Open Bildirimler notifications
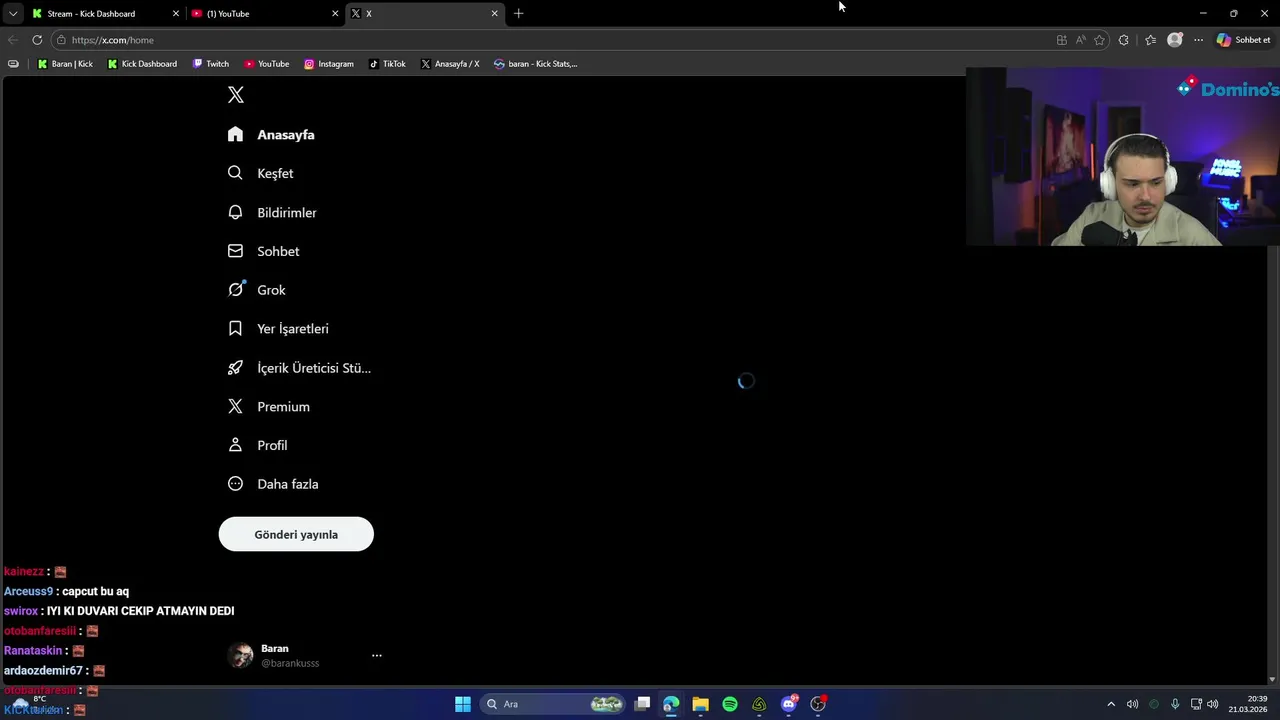 pyautogui.click(x=272, y=212)
